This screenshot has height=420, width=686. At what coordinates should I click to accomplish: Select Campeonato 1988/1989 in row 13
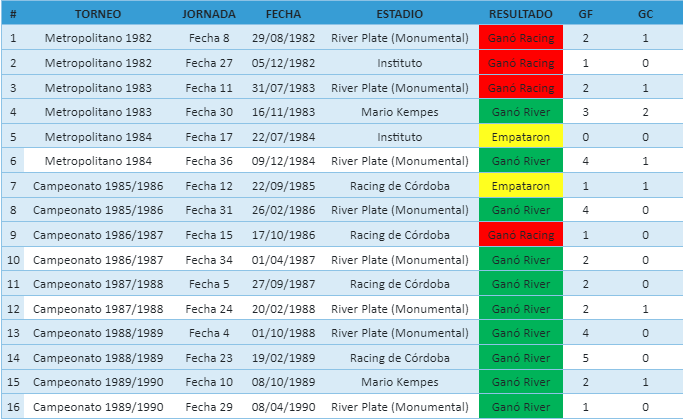click(98, 333)
